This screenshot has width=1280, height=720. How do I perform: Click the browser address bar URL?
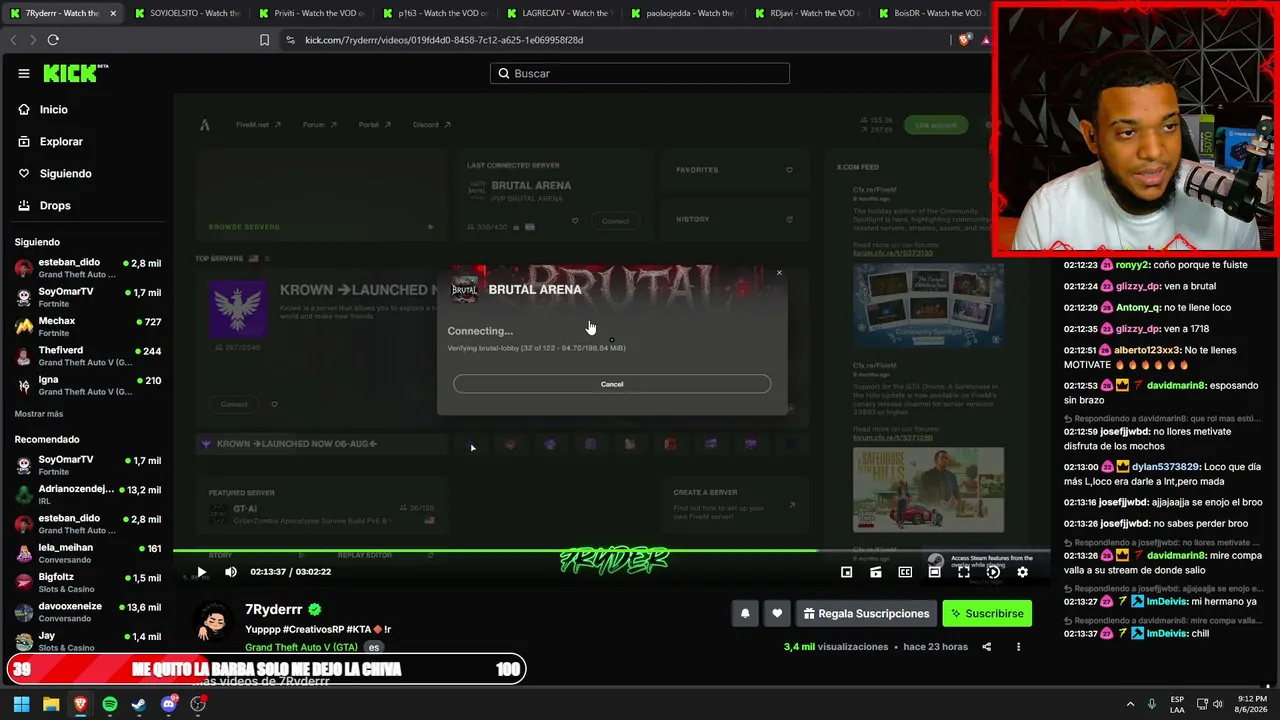click(x=444, y=40)
